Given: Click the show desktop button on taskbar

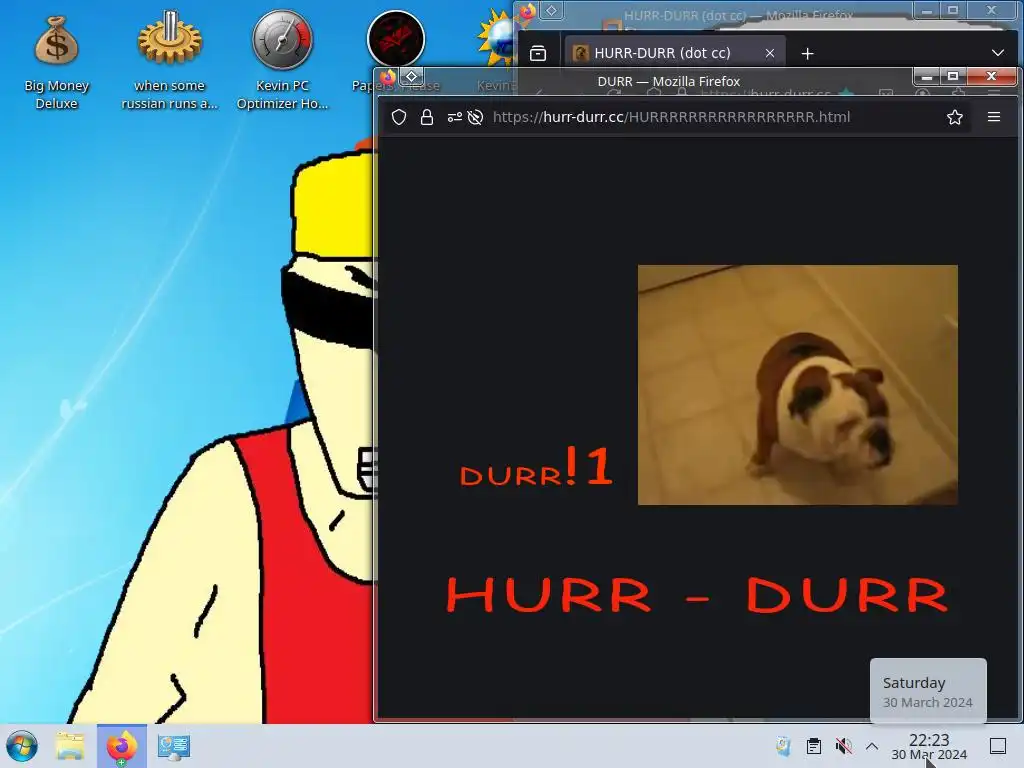Looking at the screenshot, I should point(998,746).
